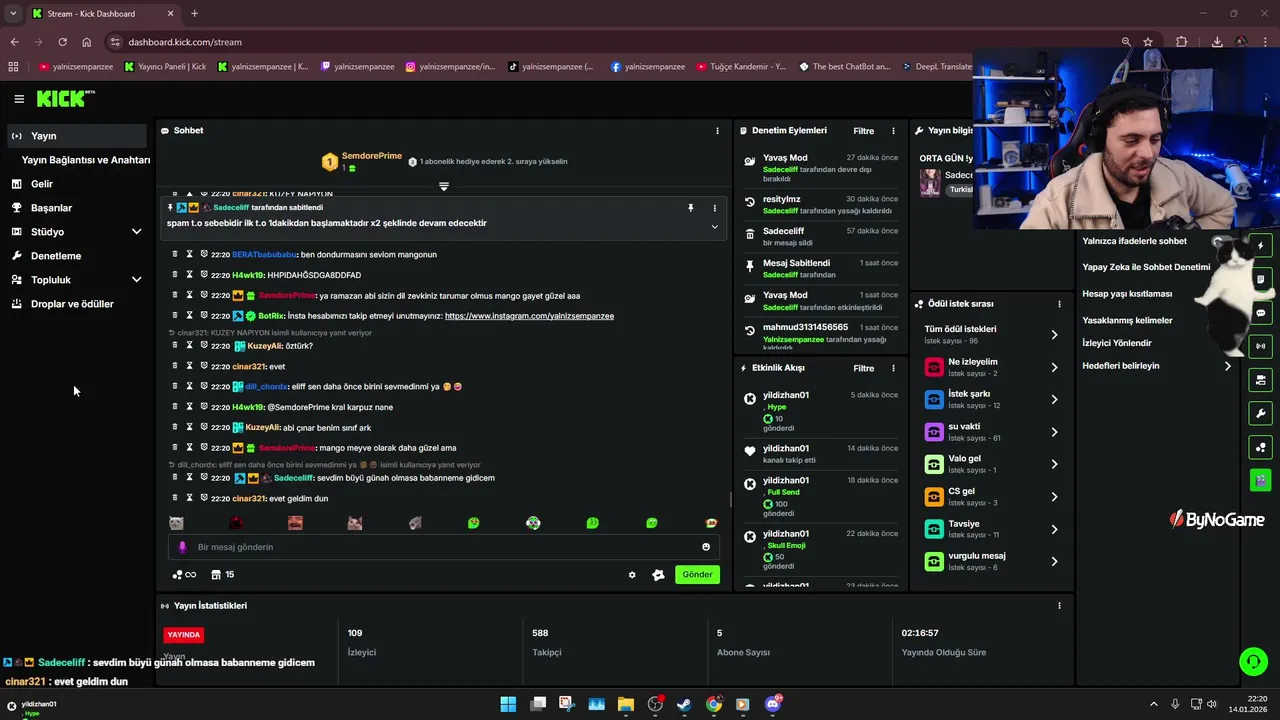Insert the first cat emote from emote row
This screenshot has width=1280, height=720.
pyautogui.click(x=176, y=523)
